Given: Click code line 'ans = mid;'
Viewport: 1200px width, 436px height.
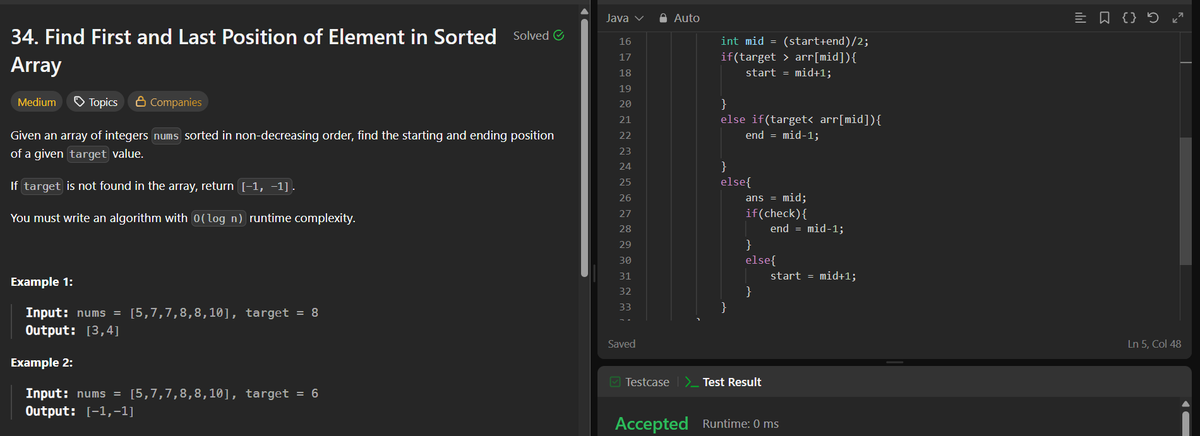Looking at the screenshot, I should coord(776,198).
